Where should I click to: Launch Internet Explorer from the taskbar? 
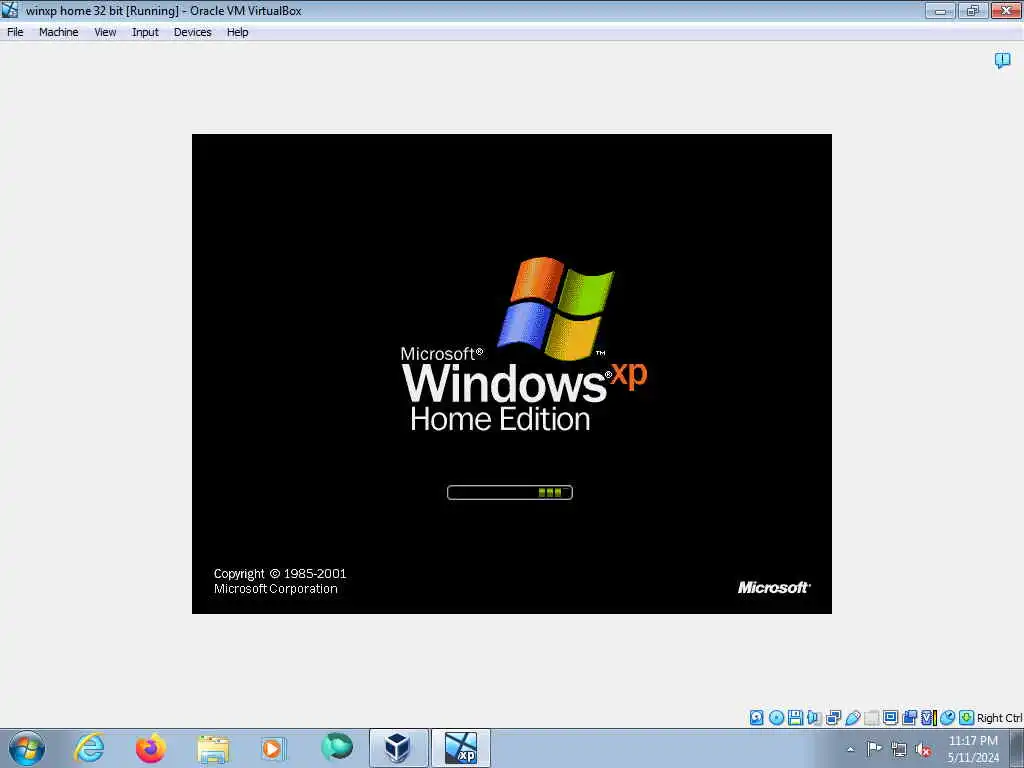(x=89, y=748)
